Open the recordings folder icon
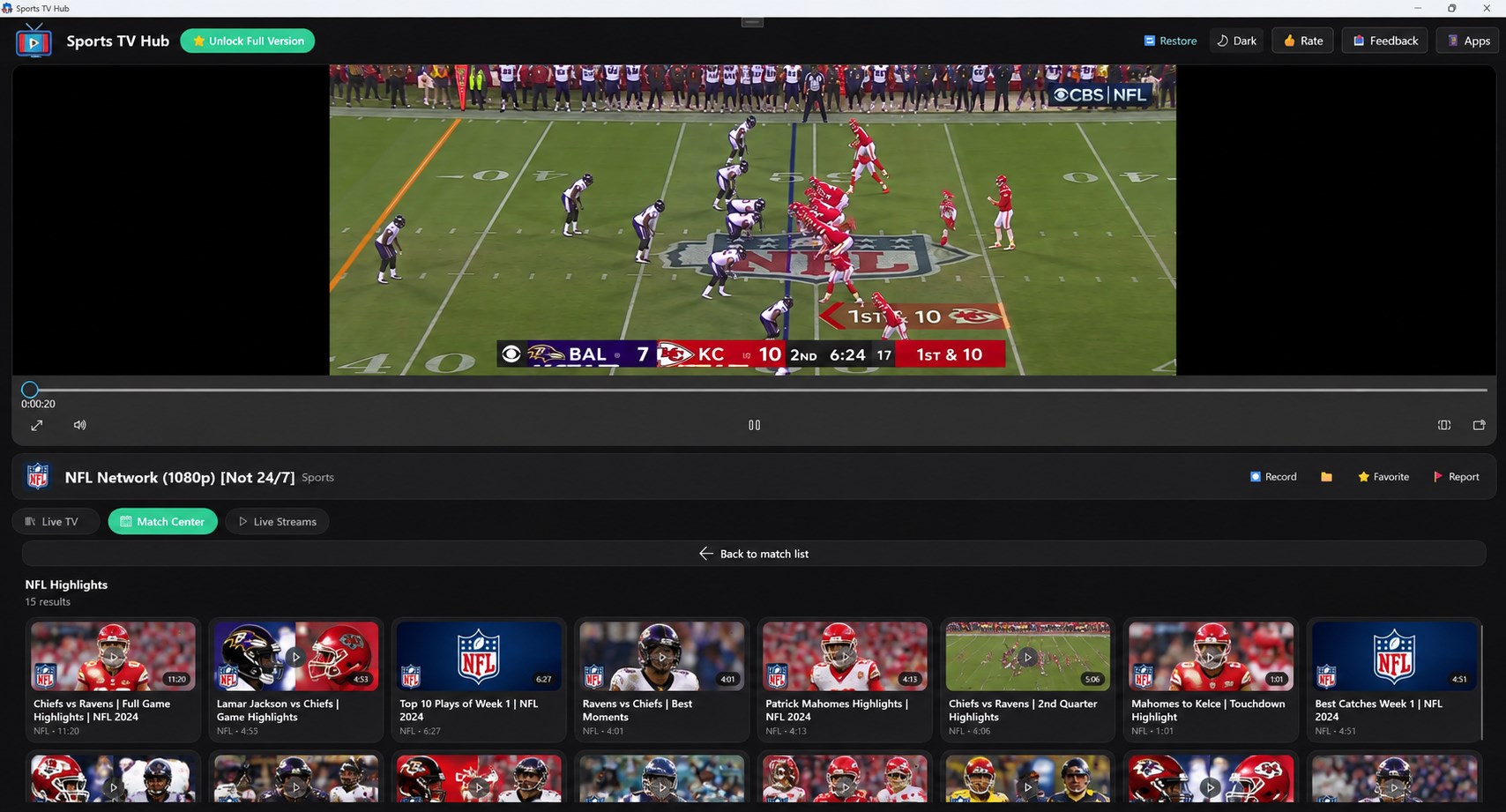The width and height of the screenshot is (1506, 812). click(x=1326, y=477)
